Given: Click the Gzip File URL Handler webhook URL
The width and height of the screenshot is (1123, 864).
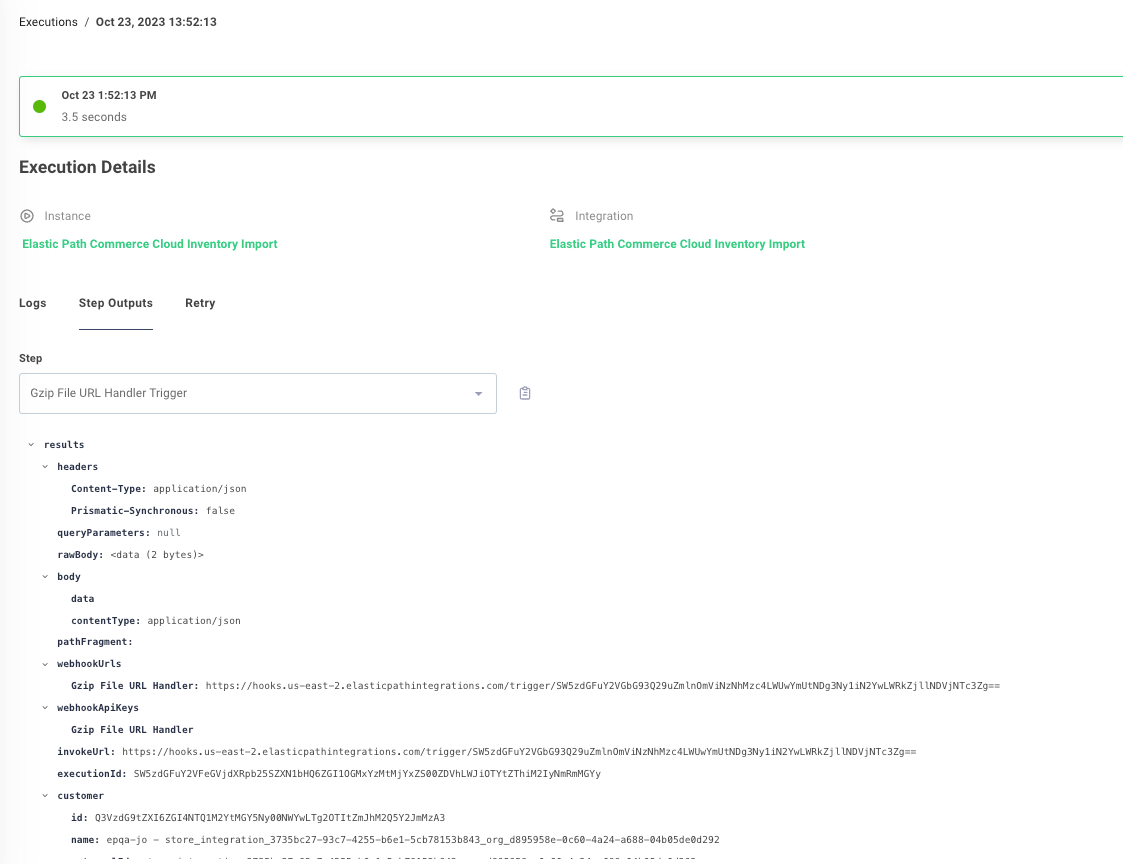Looking at the screenshot, I should click(602, 686).
